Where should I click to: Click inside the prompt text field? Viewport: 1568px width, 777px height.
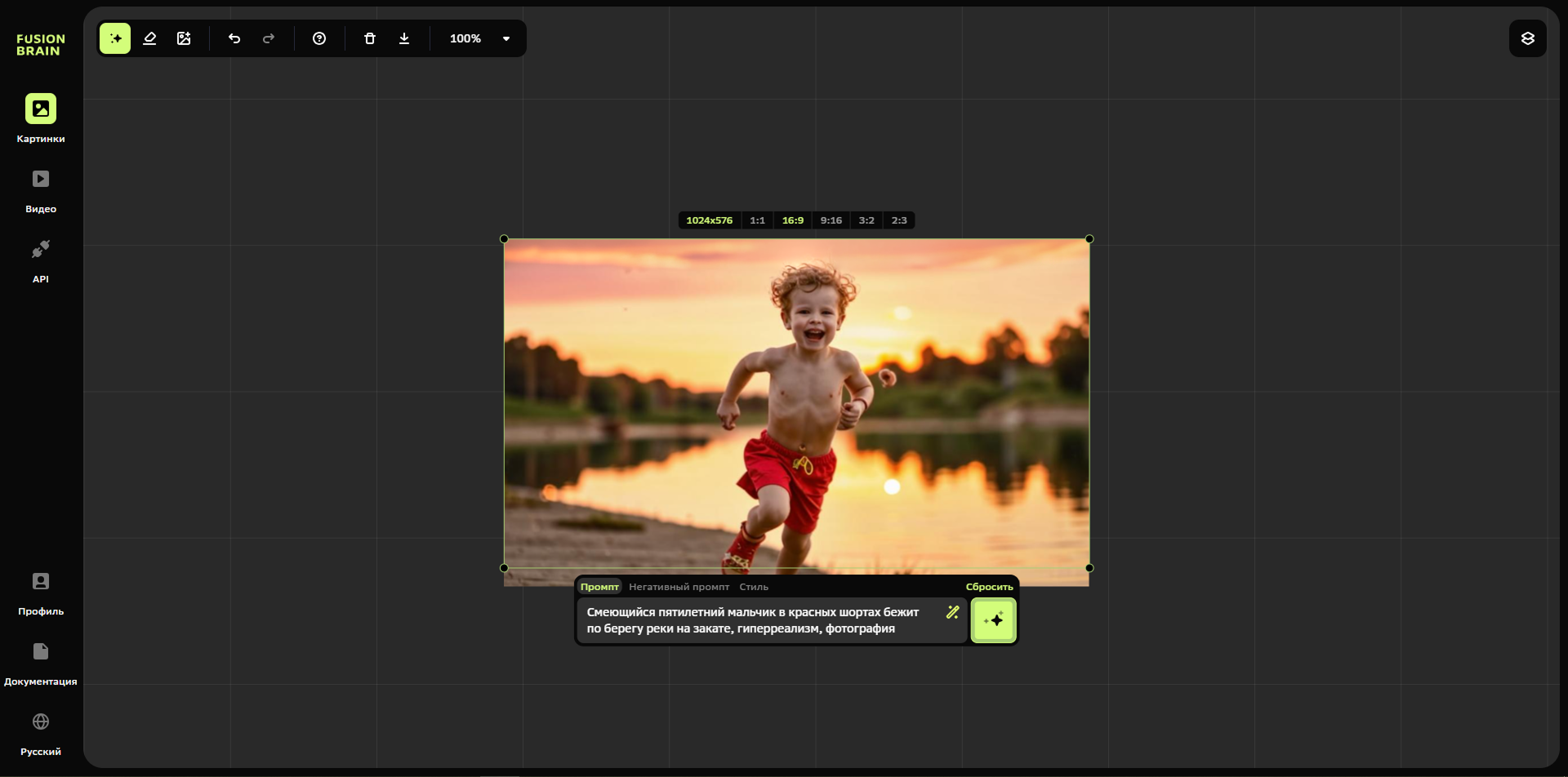pyautogui.click(x=759, y=620)
